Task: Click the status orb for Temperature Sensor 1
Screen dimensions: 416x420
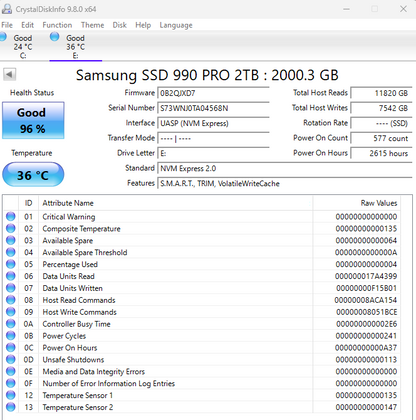Action: point(11,395)
